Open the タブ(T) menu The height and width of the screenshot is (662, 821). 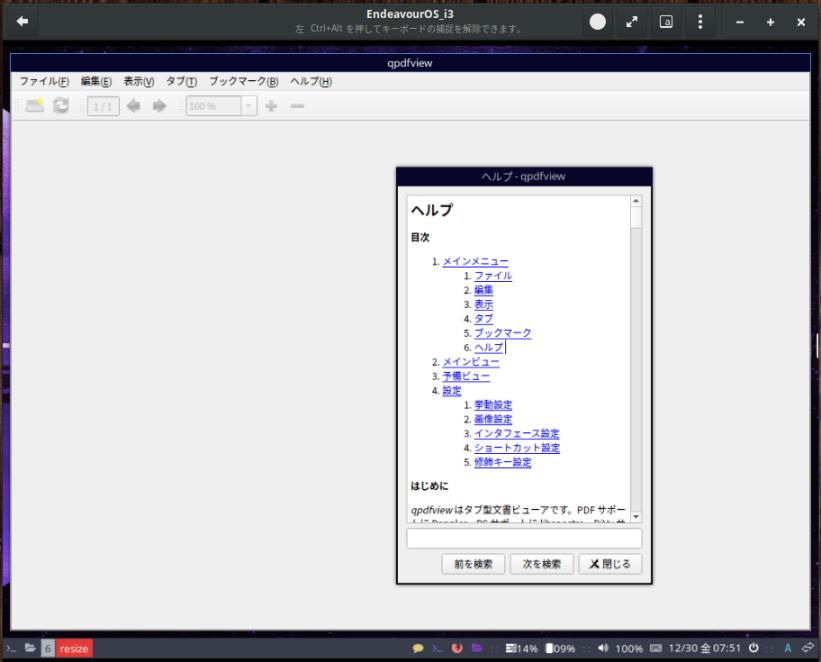[182, 81]
